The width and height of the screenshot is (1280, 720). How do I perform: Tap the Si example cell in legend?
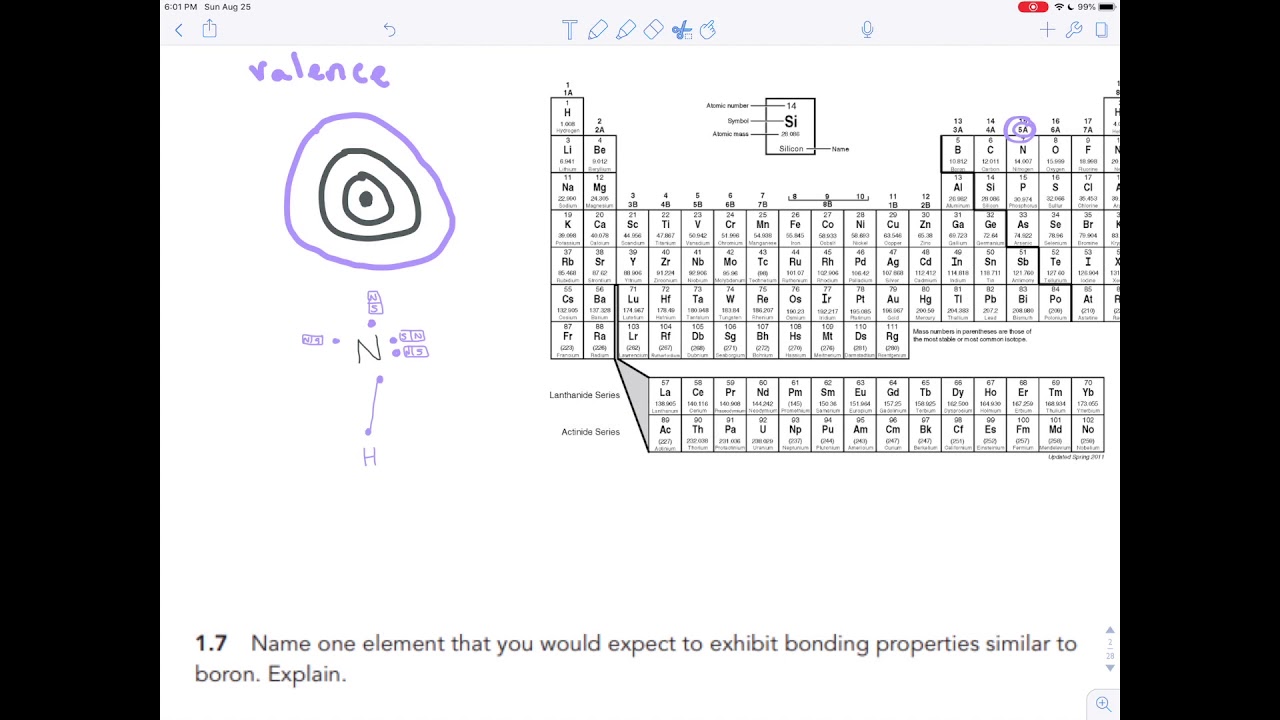(790, 126)
